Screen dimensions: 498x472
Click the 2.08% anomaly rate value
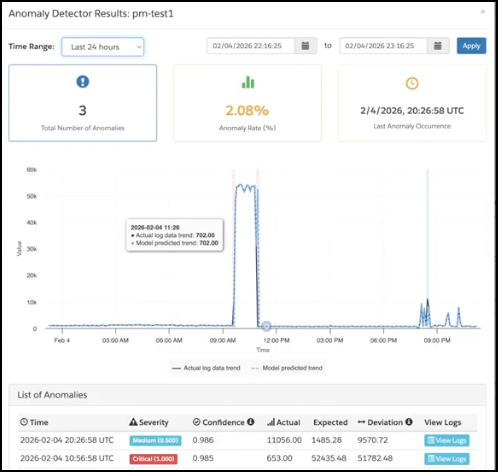pos(247,110)
